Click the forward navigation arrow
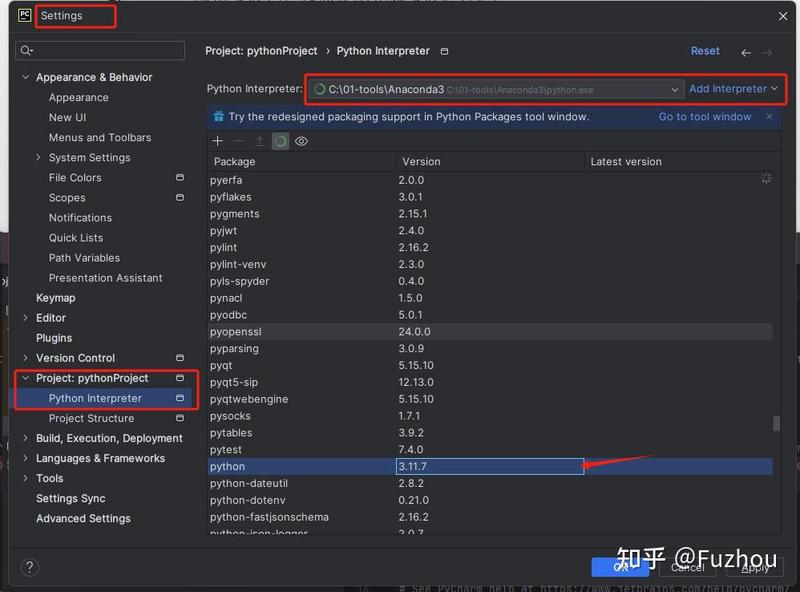Image resolution: width=800 pixels, height=592 pixels. pyautogui.click(x=767, y=53)
